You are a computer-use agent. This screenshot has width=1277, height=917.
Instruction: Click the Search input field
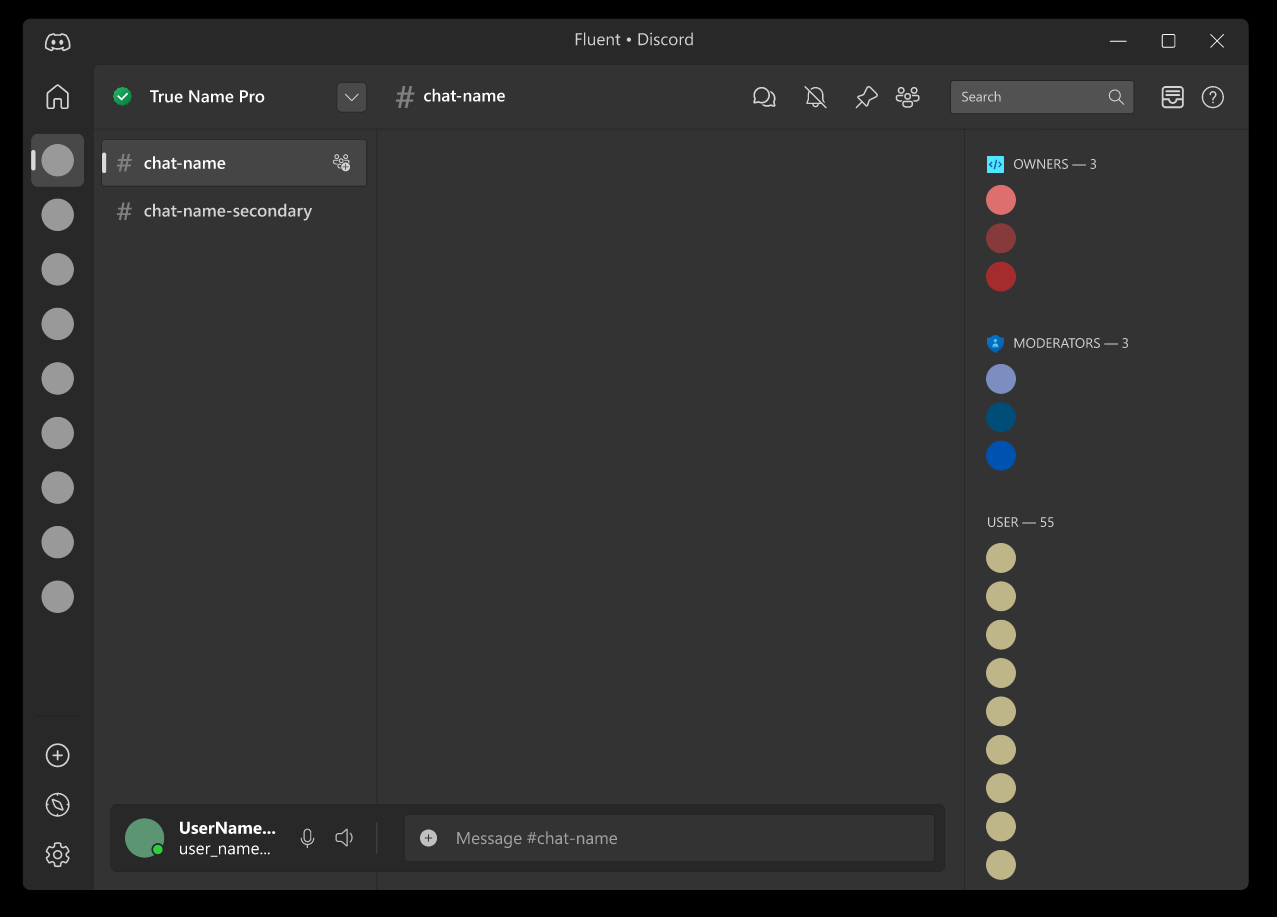click(1032, 97)
